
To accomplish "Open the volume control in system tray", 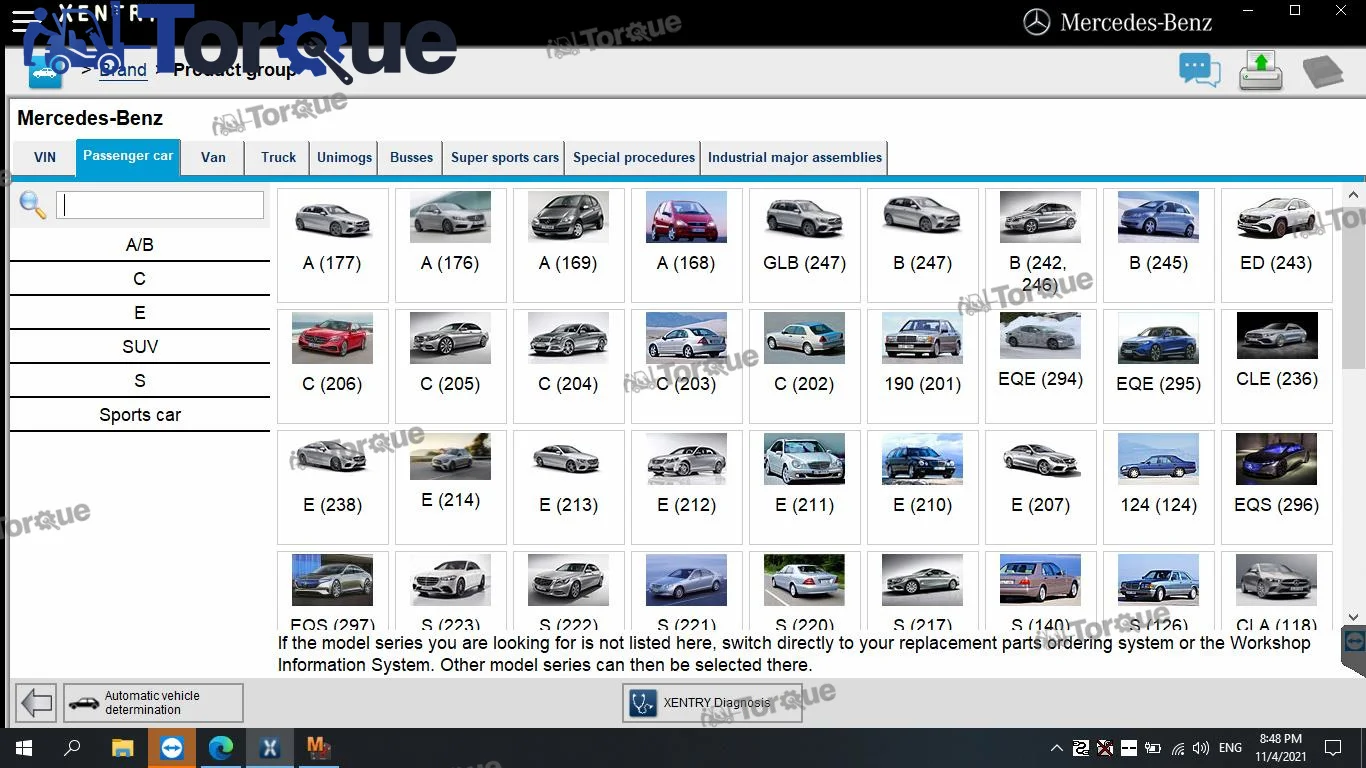I will click(x=1201, y=748).
